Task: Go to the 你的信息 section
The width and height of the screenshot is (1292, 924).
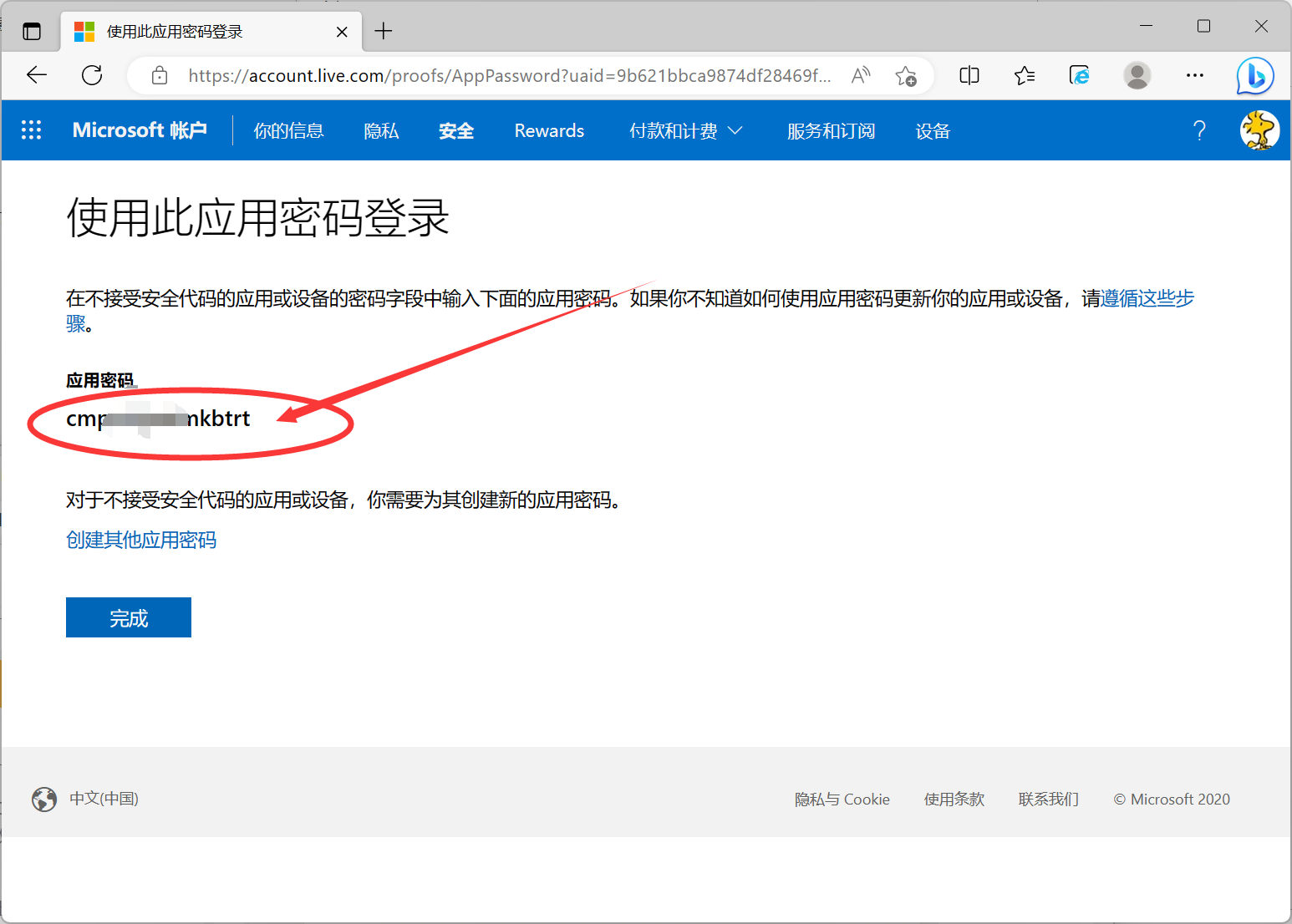Action: tap(288, 131)
